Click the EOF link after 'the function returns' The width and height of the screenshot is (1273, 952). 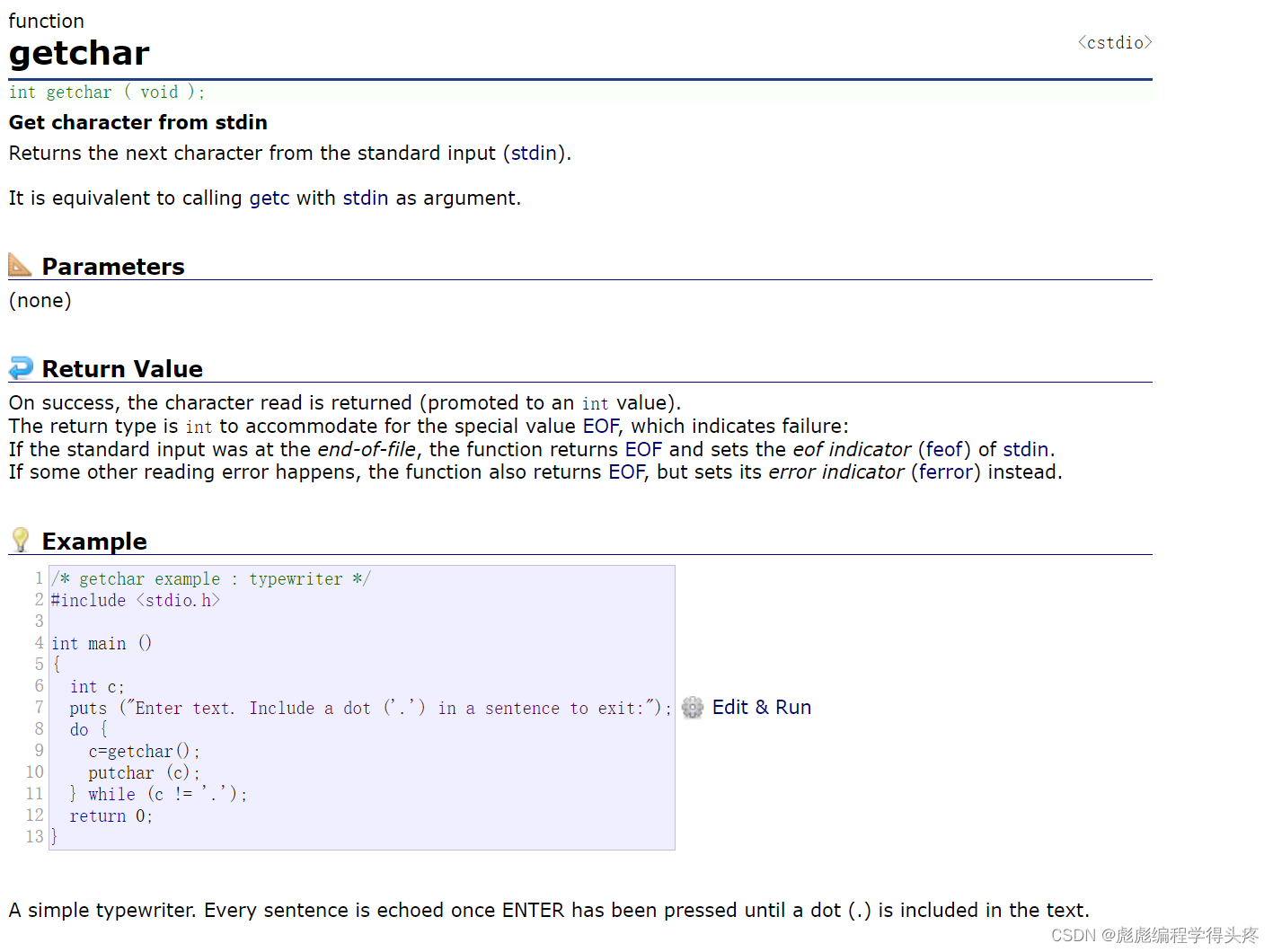[643, 450]
